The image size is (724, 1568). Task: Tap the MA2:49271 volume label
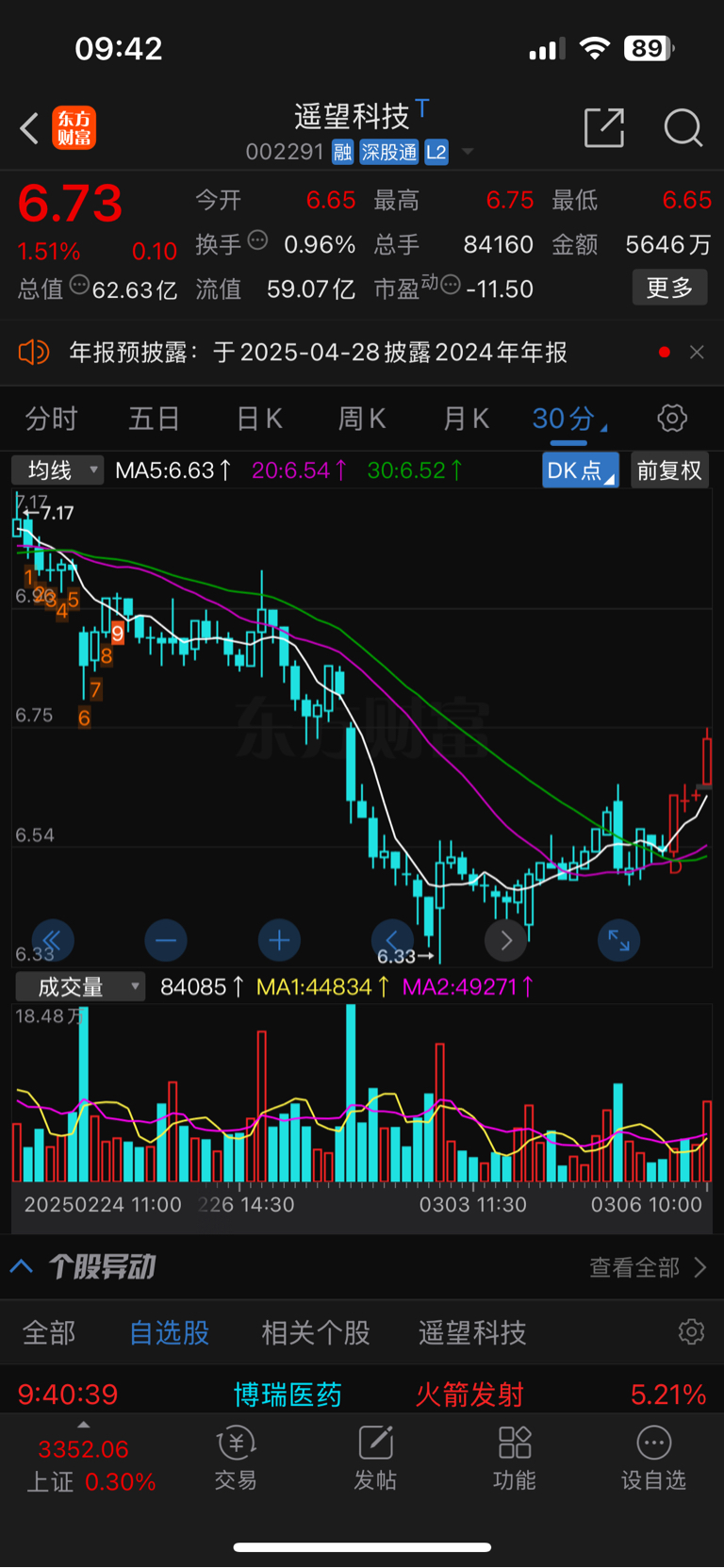pos(468,987)
